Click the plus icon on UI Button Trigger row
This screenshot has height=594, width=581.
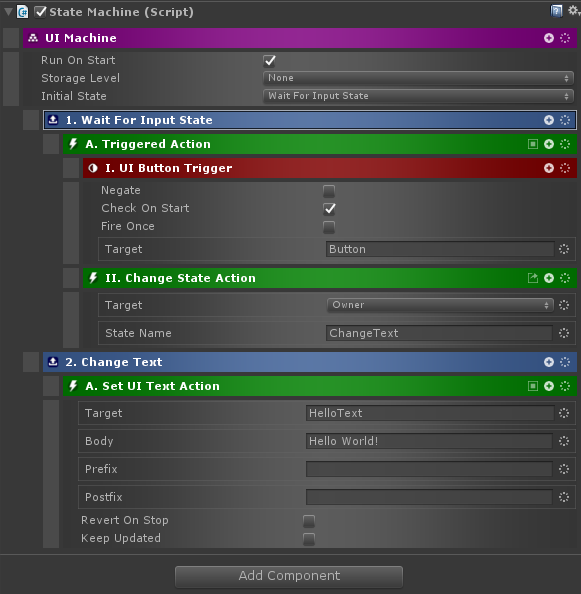tap(548, 168)
